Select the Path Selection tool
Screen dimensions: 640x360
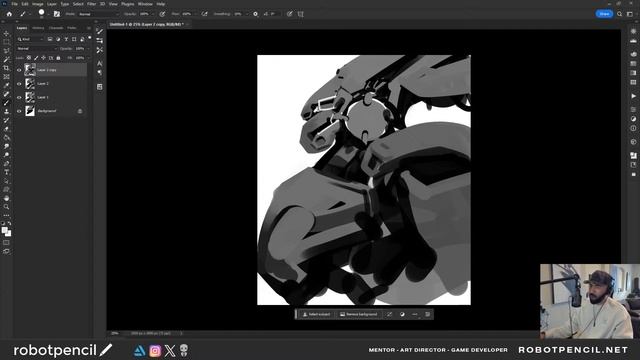point(6,181)
